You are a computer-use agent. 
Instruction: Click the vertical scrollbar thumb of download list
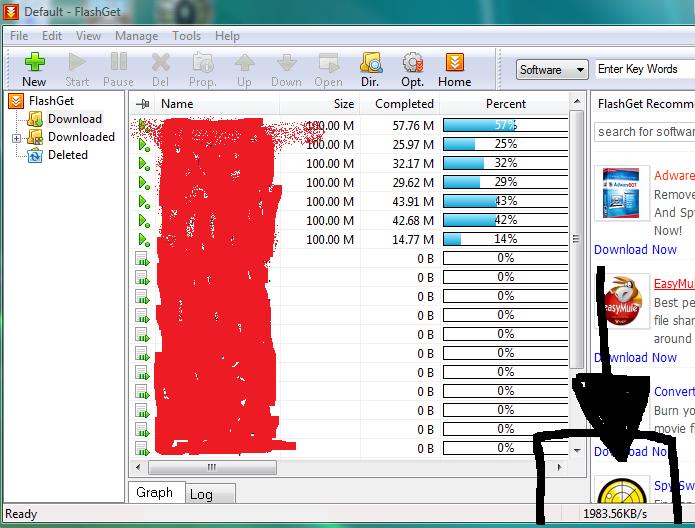(576, 239)
